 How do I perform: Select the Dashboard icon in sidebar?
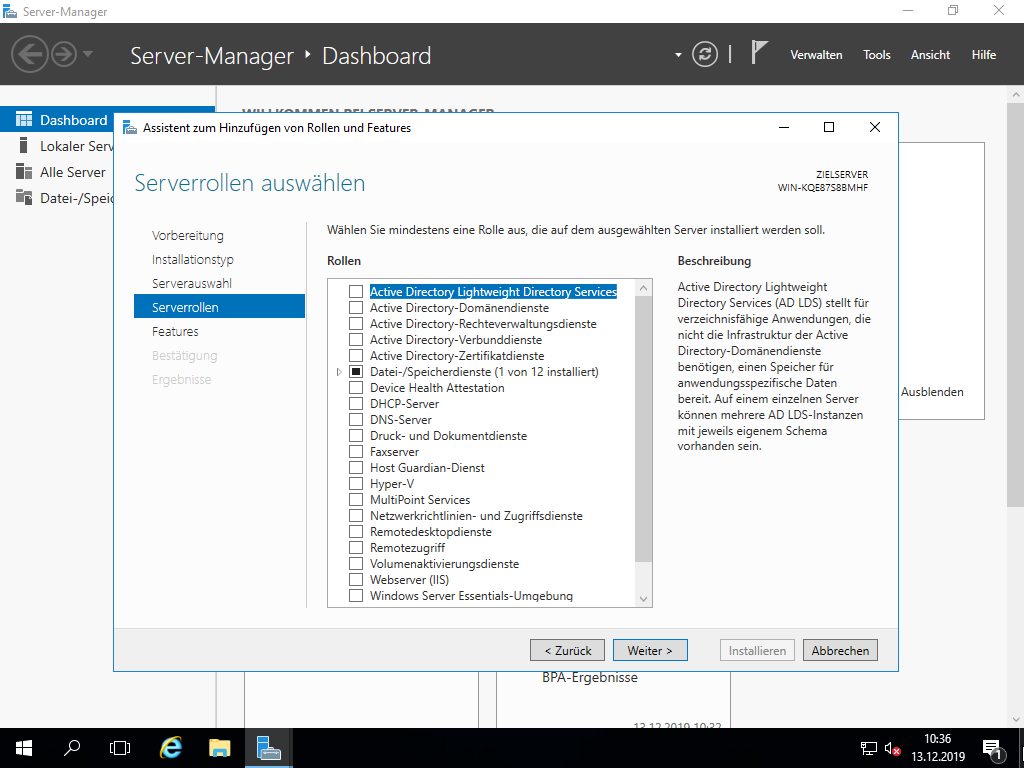click(x=24, y=120)
